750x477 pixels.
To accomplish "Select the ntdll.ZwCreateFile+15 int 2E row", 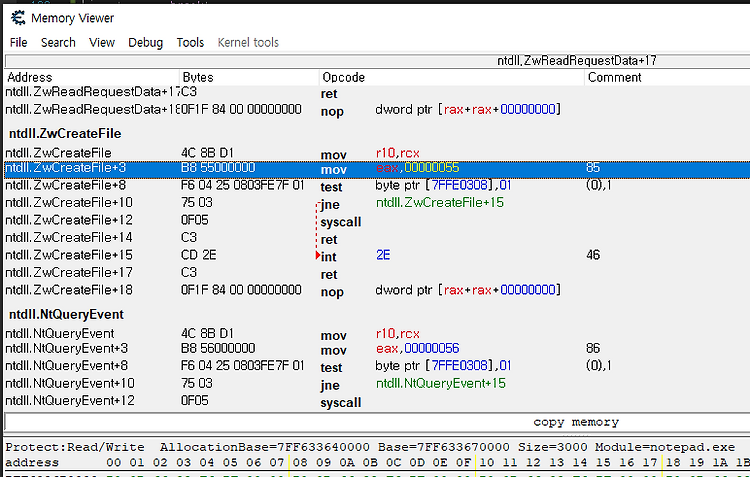I will [377, 255].
